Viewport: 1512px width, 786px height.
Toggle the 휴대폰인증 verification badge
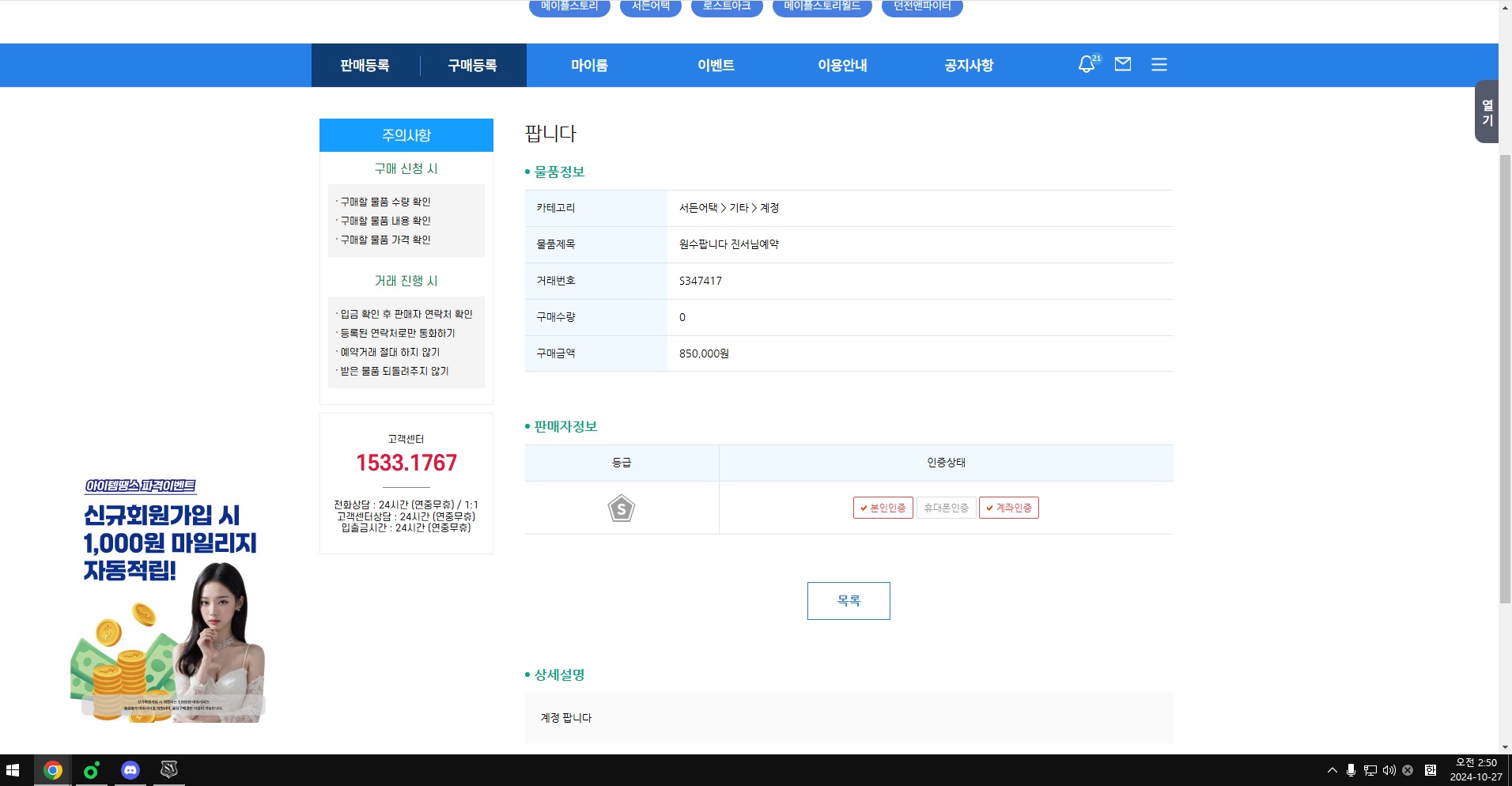(946, 508)
